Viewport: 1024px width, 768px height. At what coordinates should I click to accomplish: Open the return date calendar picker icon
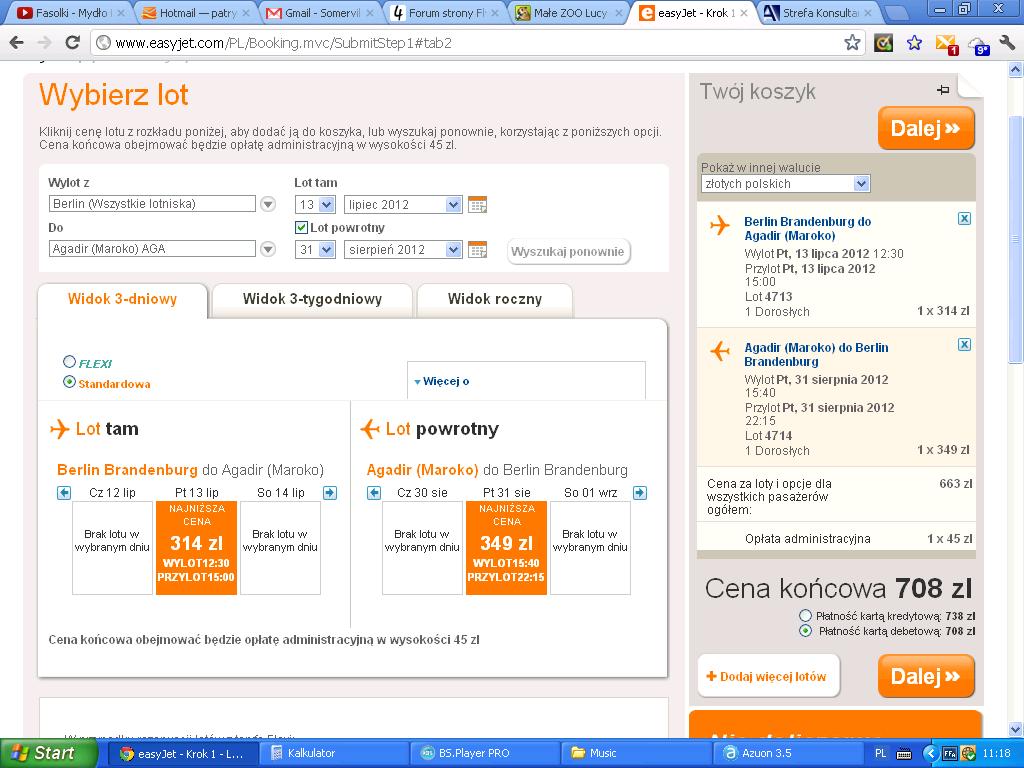pyautogui.click(x=477, y=249)
